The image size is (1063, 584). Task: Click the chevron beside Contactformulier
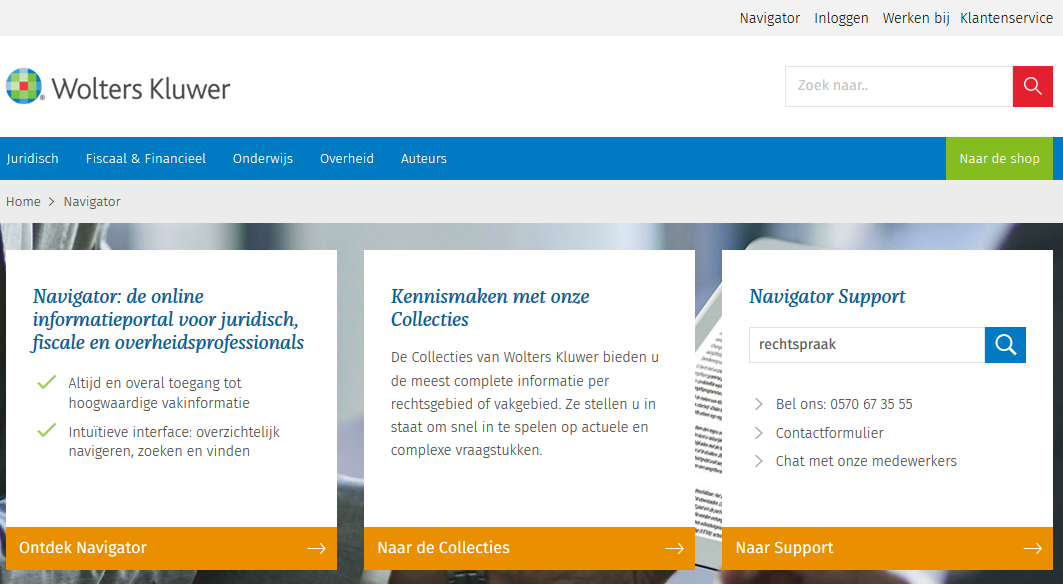click(x=760, y=433)
